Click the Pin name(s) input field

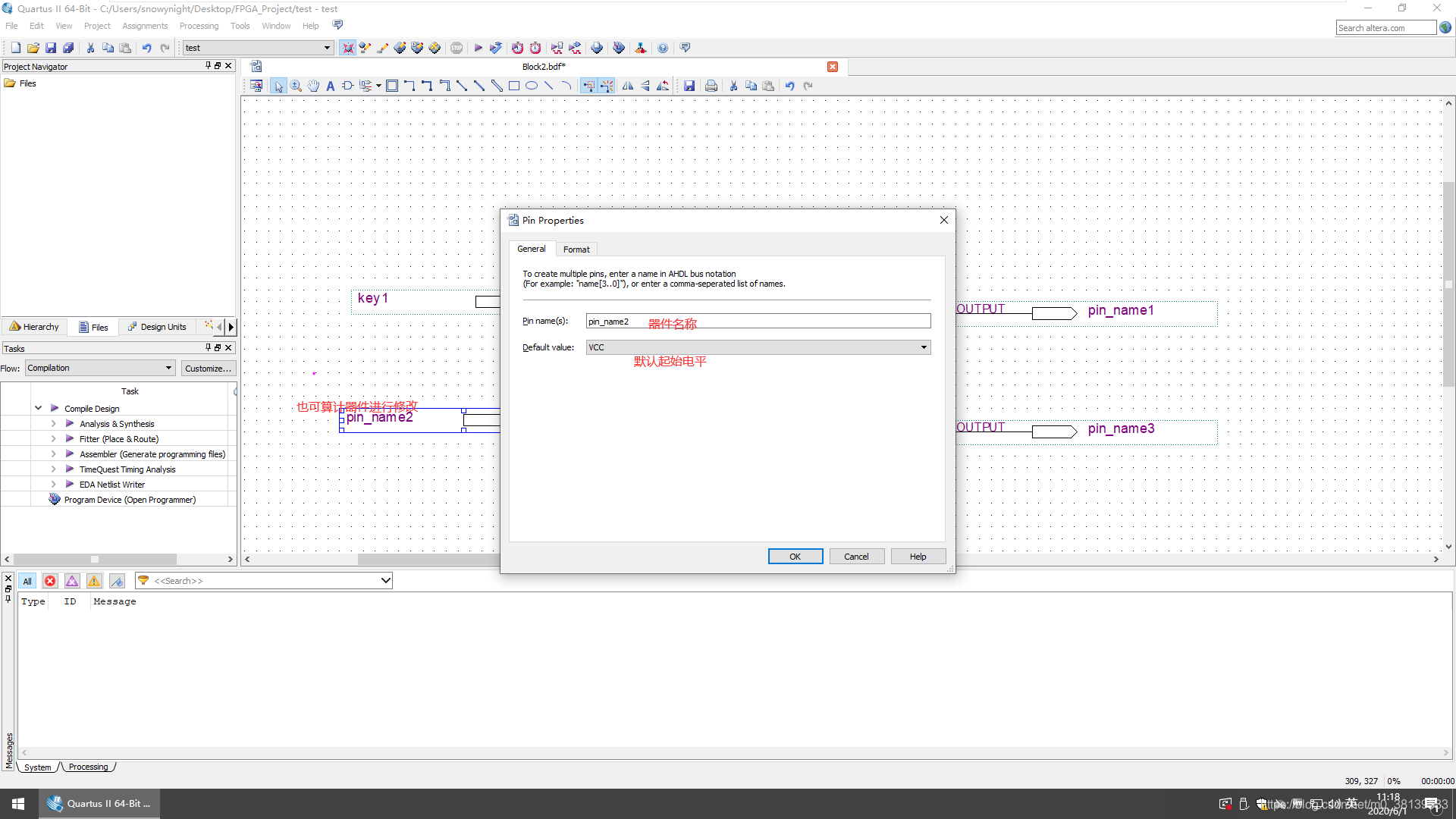pyautogui.click(x=796, y=322)
